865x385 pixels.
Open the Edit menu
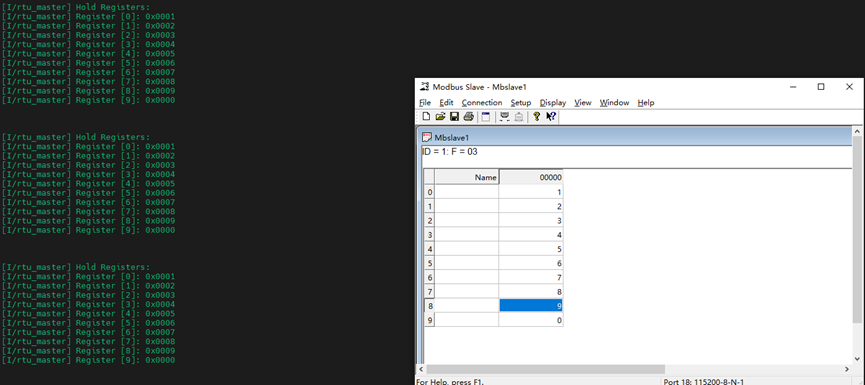(446, 103)
